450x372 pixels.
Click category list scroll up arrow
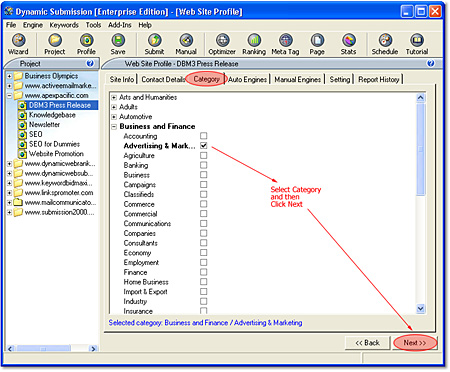coord(421,98)
